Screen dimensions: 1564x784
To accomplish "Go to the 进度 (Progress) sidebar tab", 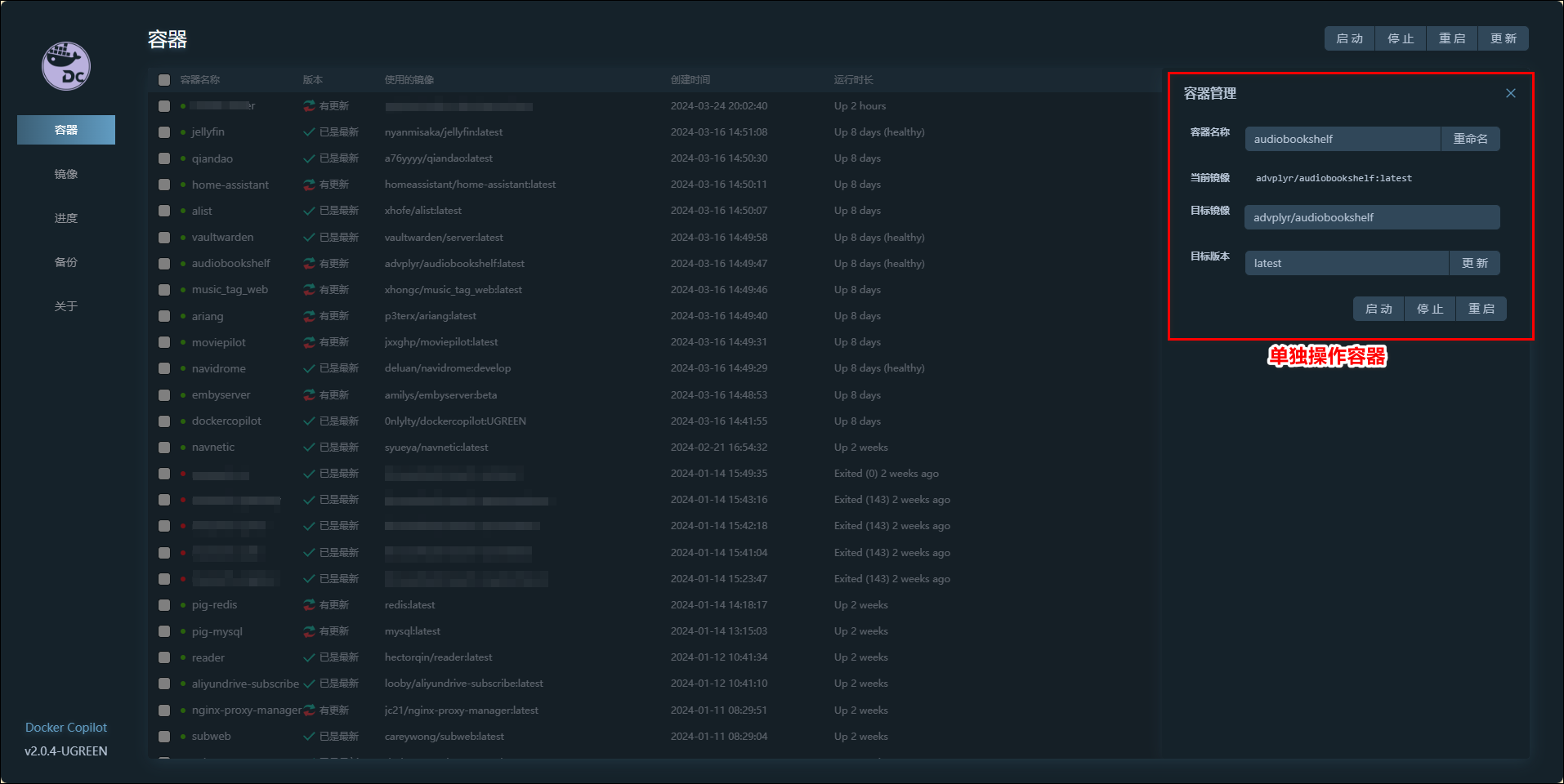I will [66, 218].
